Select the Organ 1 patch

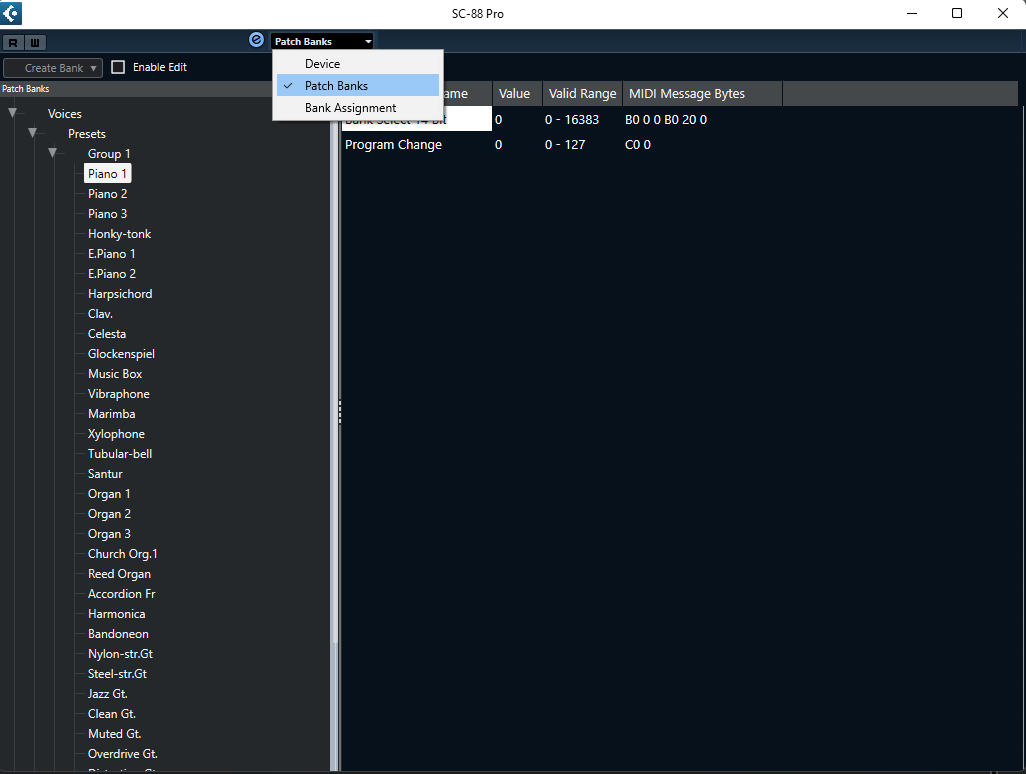pos(109,494)
